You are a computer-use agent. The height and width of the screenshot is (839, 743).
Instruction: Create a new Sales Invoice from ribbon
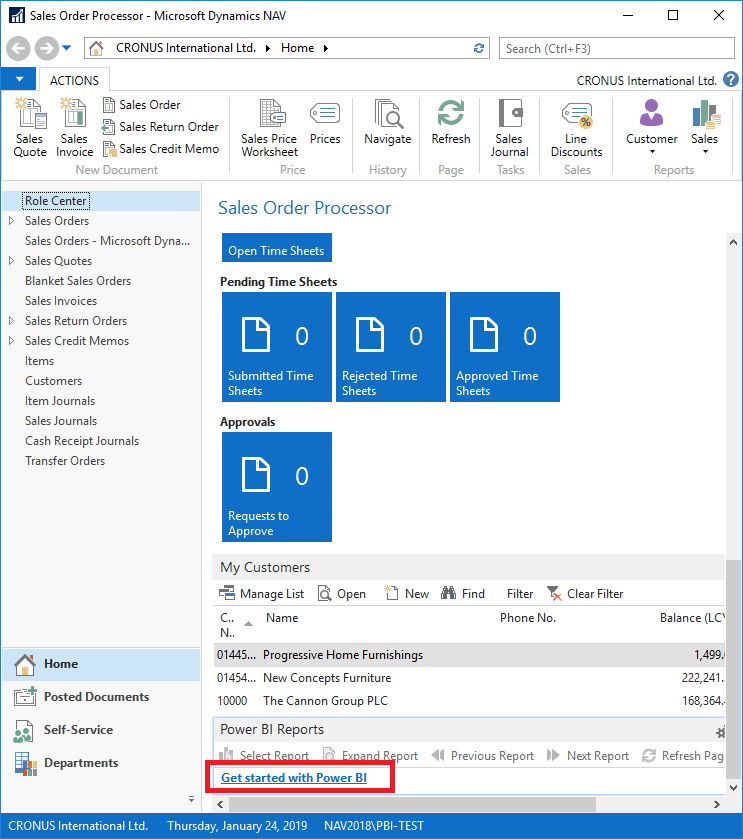click(74, 128)
